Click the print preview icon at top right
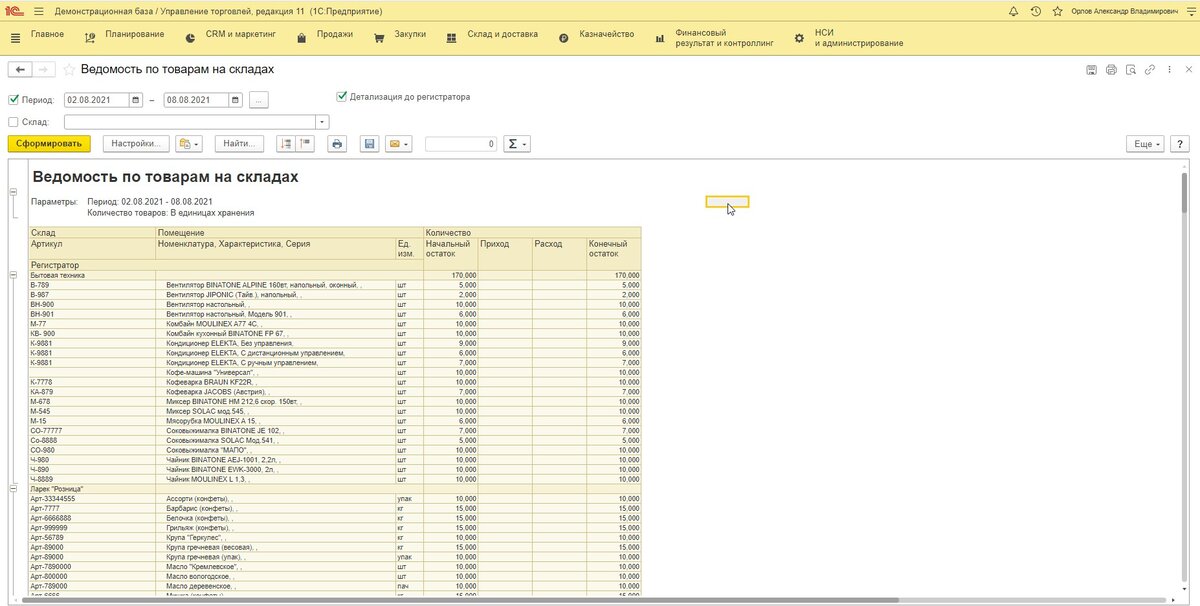1200x606 pixels. point(1131,70)
